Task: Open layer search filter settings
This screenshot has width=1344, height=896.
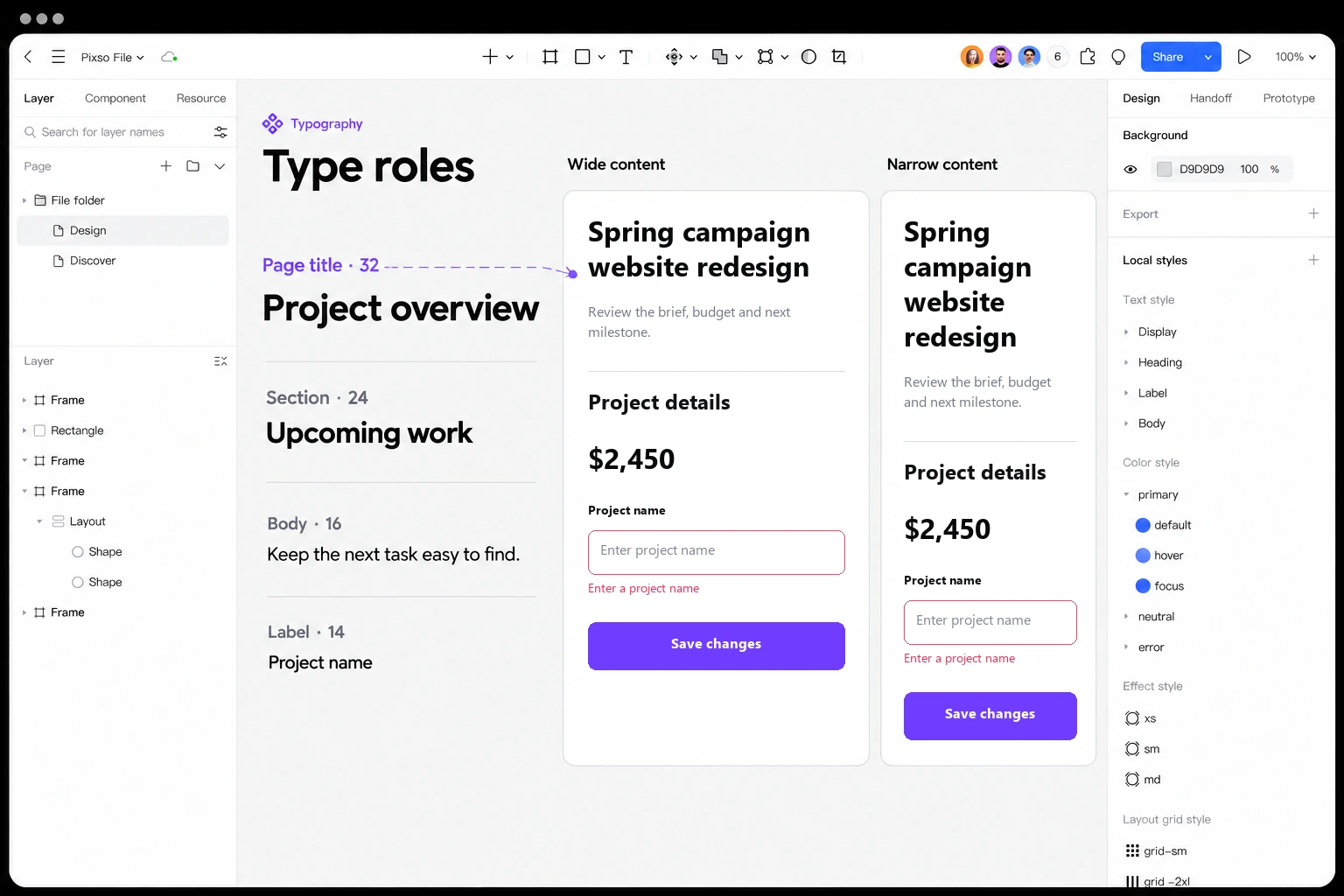Action: coord(220,132)
